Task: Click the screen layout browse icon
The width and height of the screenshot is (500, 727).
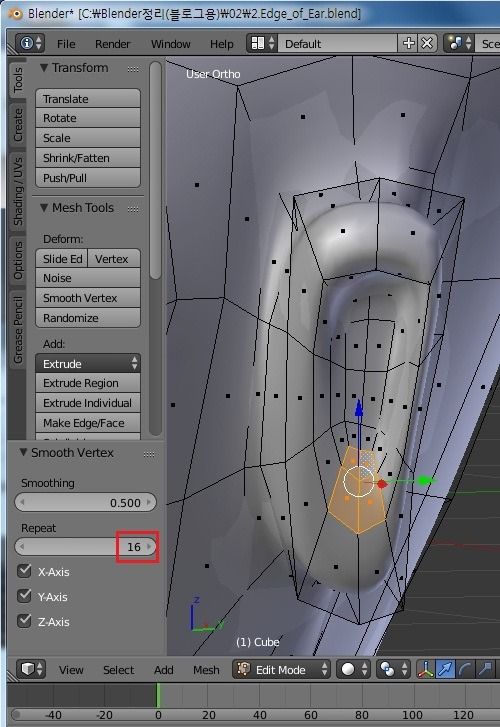Action: pos(263,44)
